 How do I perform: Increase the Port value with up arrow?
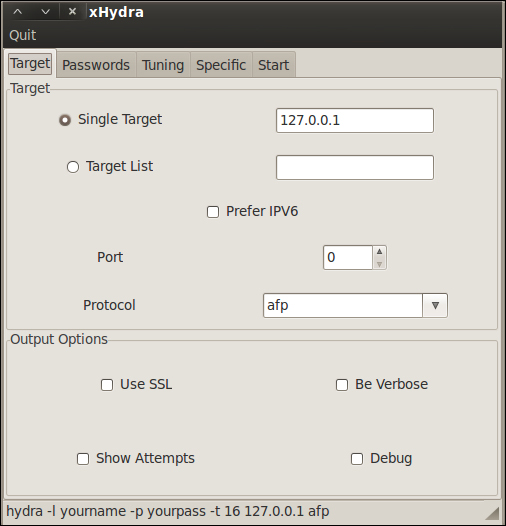(380, 252)
